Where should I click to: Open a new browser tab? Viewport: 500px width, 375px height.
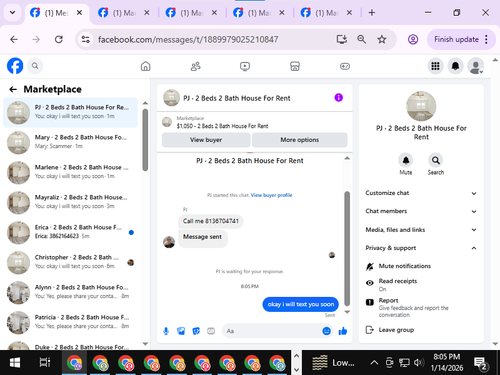pyautogui.click(x=372, y=13)
